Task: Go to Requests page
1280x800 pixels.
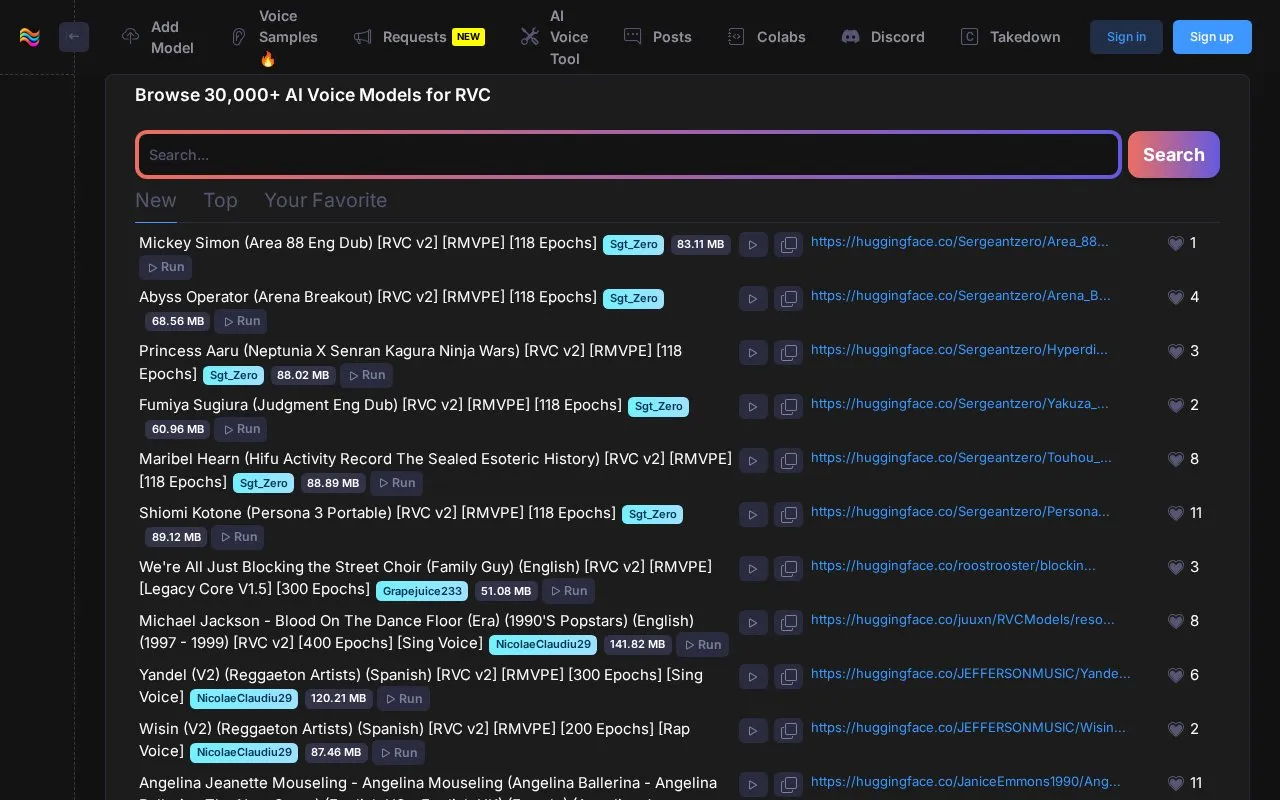Action: pyautogui.click(x=419, y=37)
